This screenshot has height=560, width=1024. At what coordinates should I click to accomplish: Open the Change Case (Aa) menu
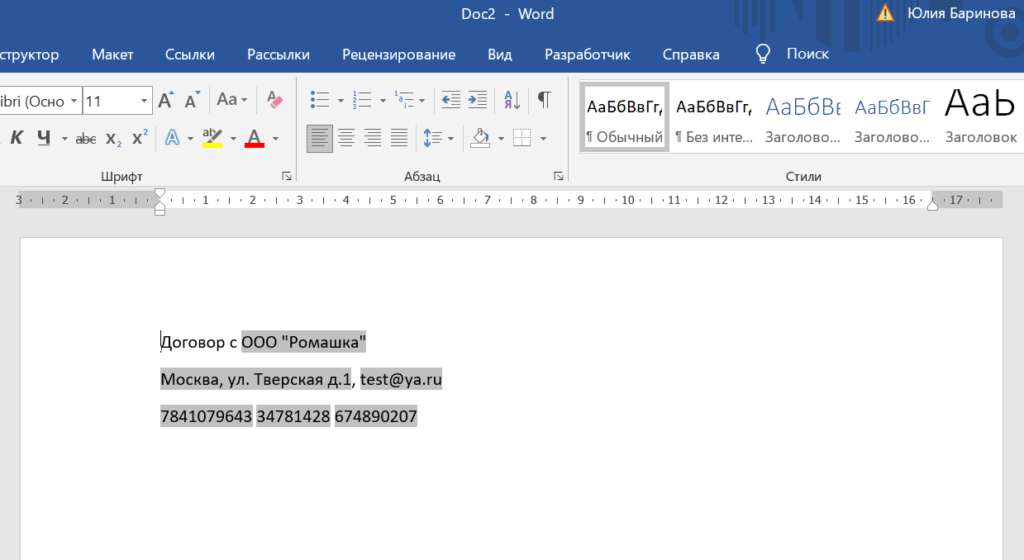(x=232, y=100)
